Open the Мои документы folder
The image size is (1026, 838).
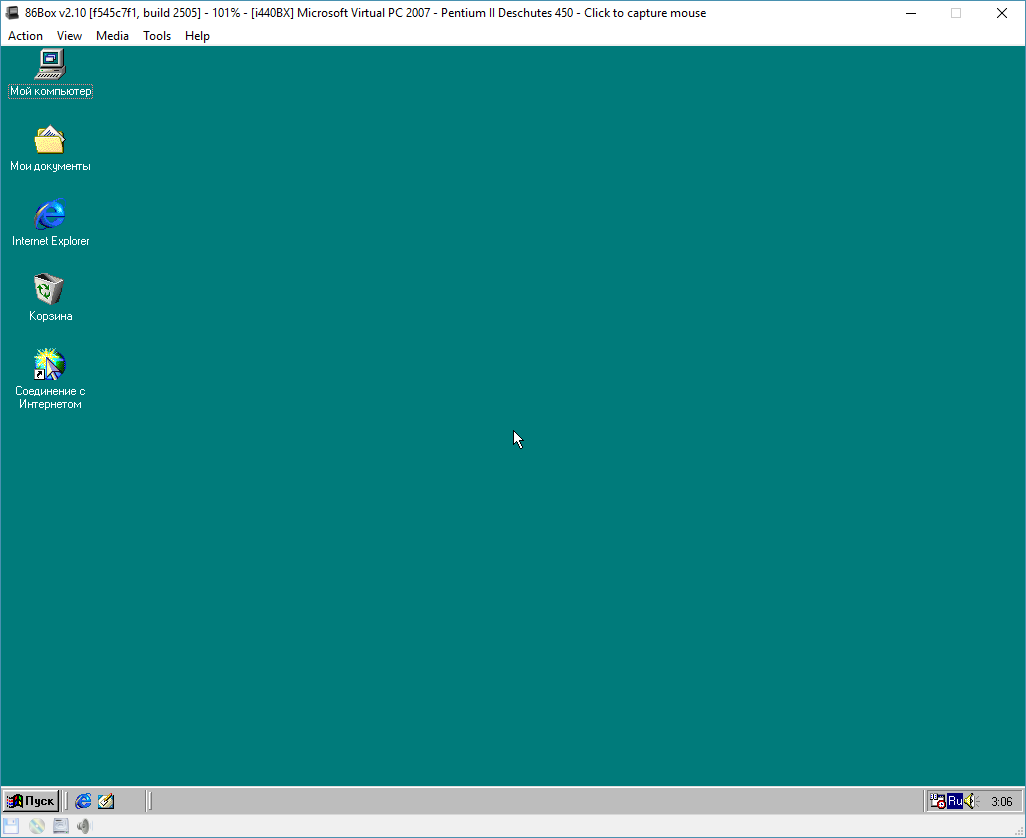click(x=50, y=142)
